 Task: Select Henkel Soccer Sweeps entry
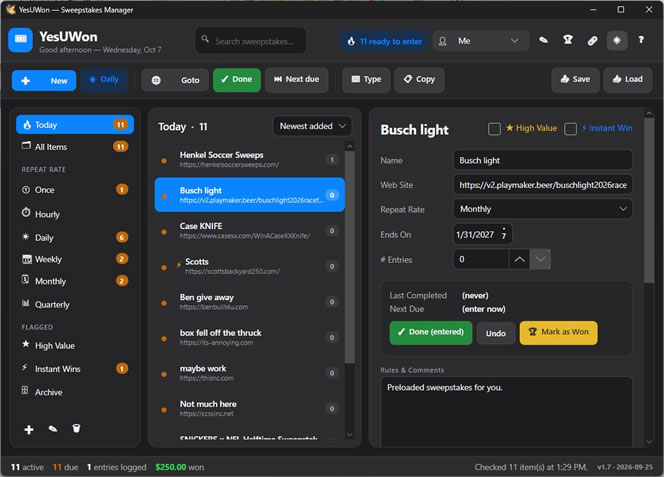coord(249,160)
